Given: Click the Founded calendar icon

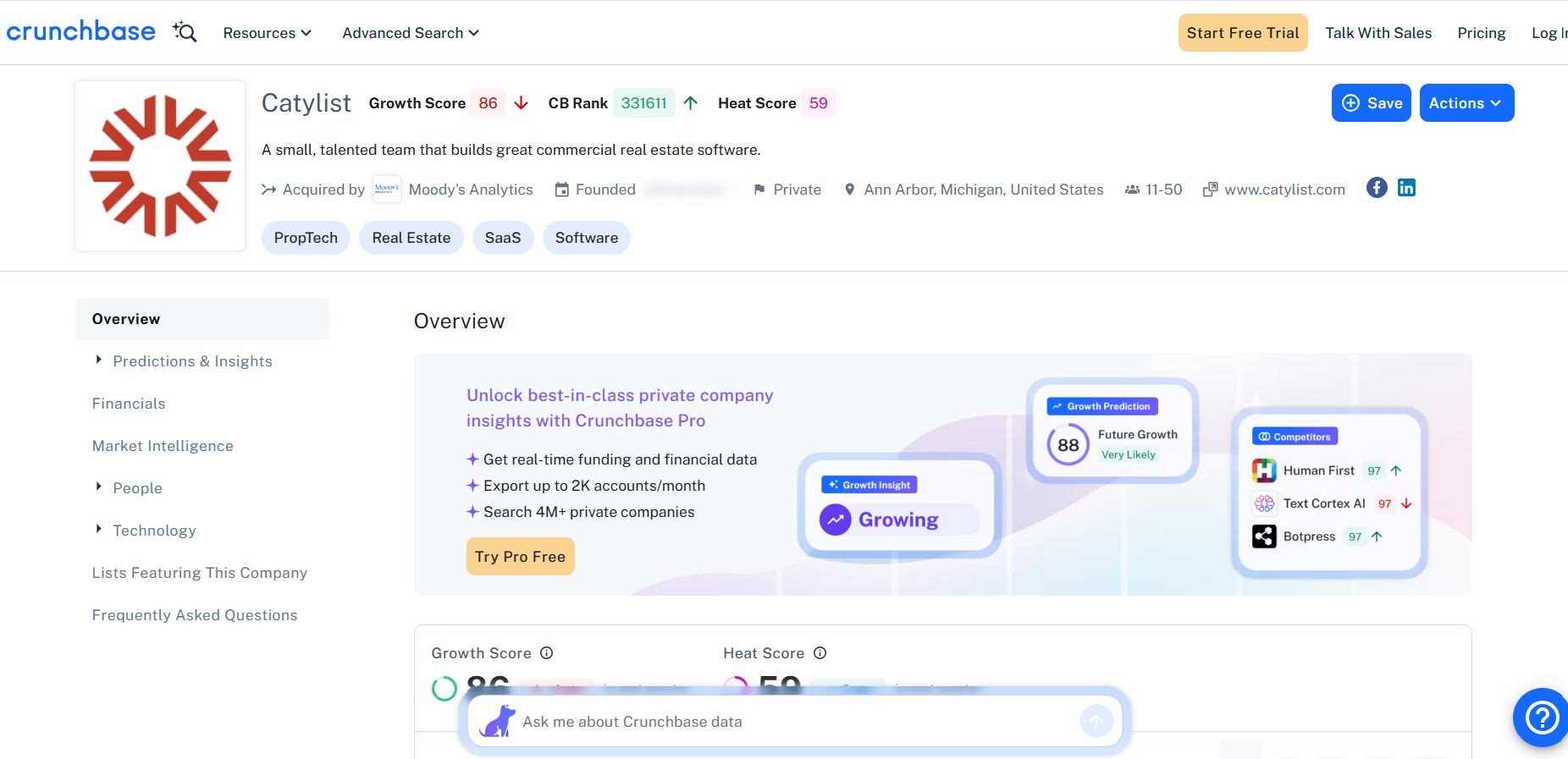Looking at the screenshot, I should (x=562, y=190).
